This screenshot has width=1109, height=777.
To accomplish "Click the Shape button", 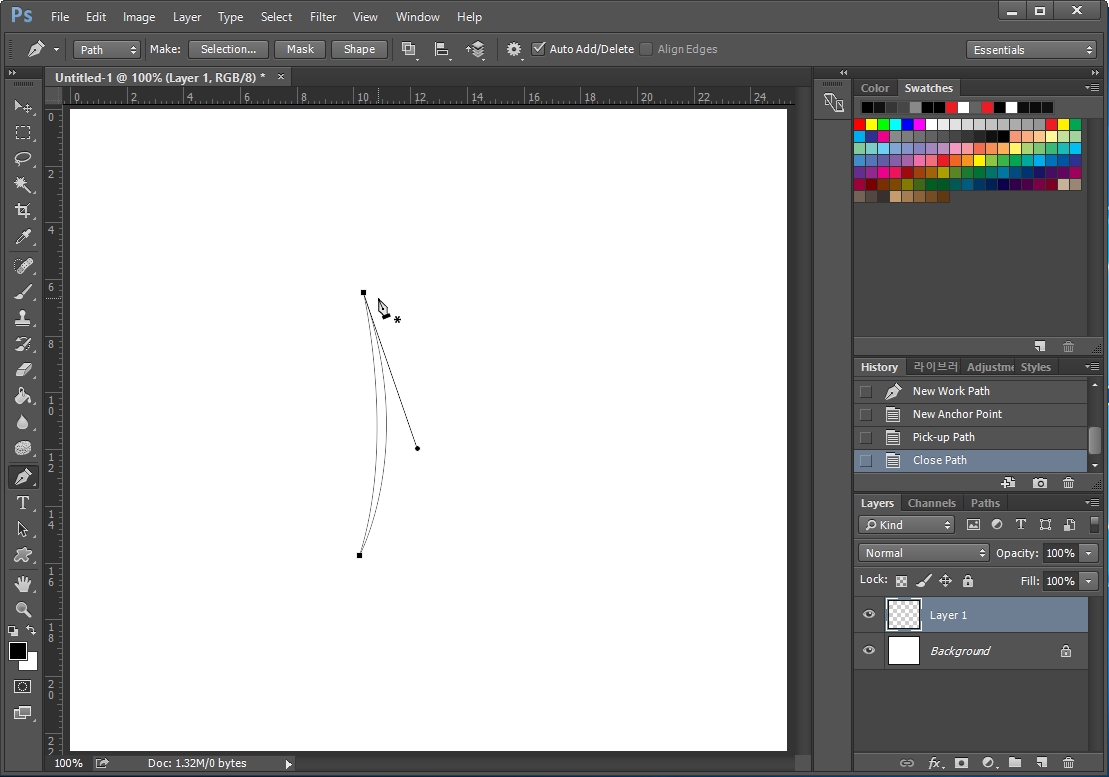I will (359, 49).
